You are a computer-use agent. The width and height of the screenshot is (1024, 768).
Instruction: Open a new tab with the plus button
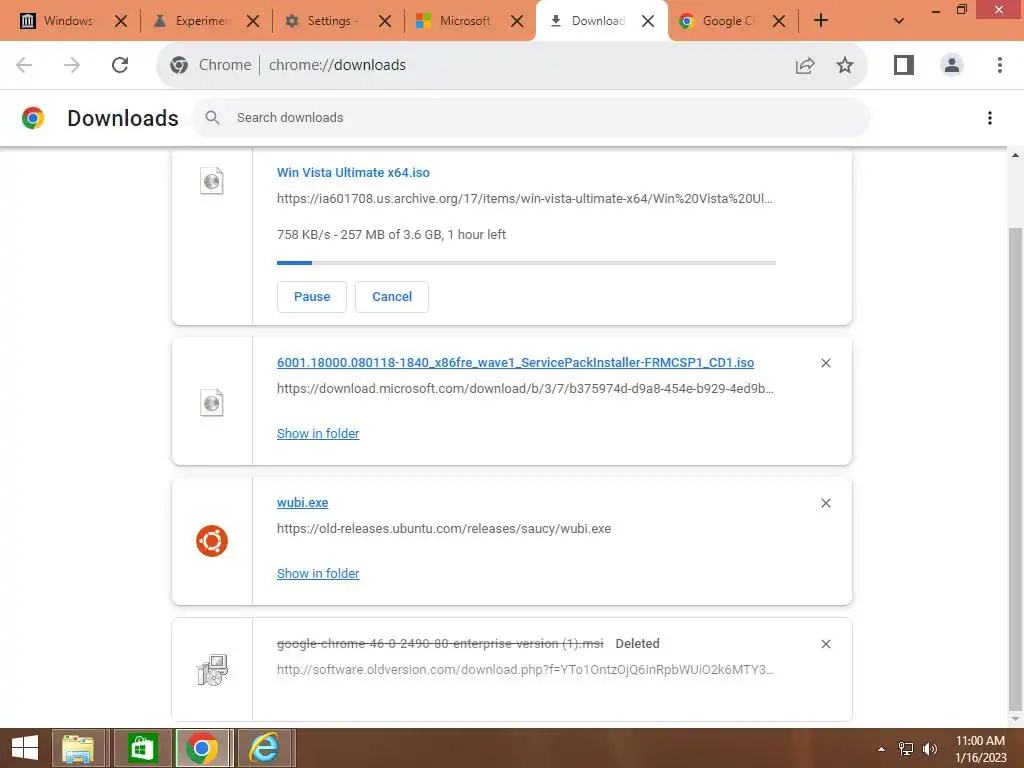[x=821, y=21]
